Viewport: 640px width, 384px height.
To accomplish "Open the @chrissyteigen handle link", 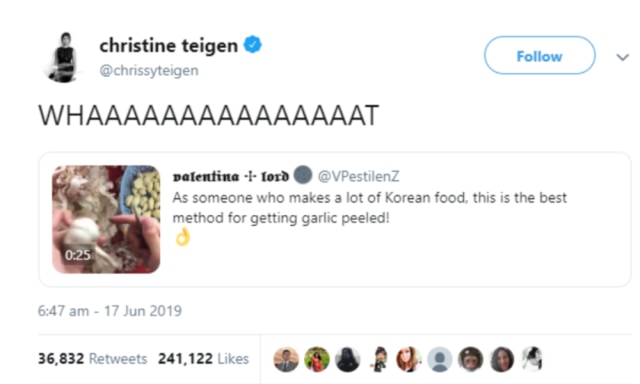I will click(x=149, y=70).
